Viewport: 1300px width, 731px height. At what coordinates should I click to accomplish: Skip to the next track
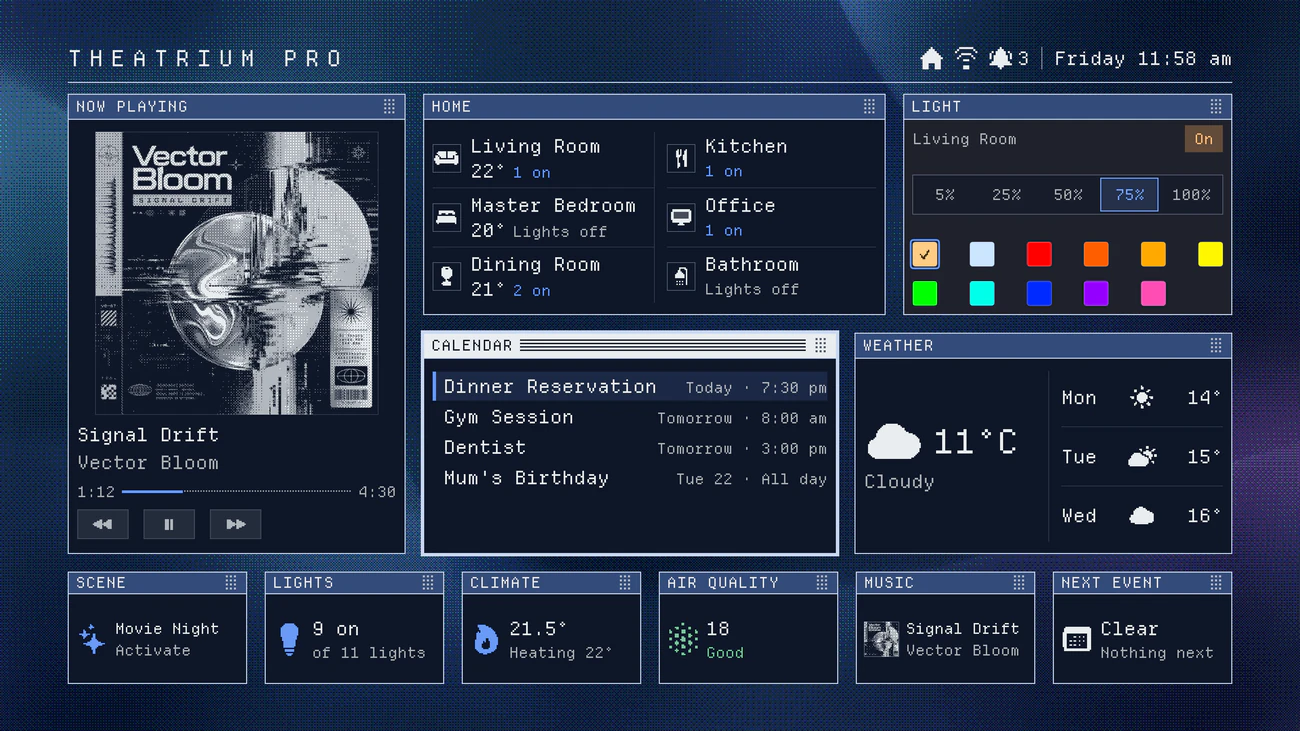pyautogui.click(x=236, y=524)
